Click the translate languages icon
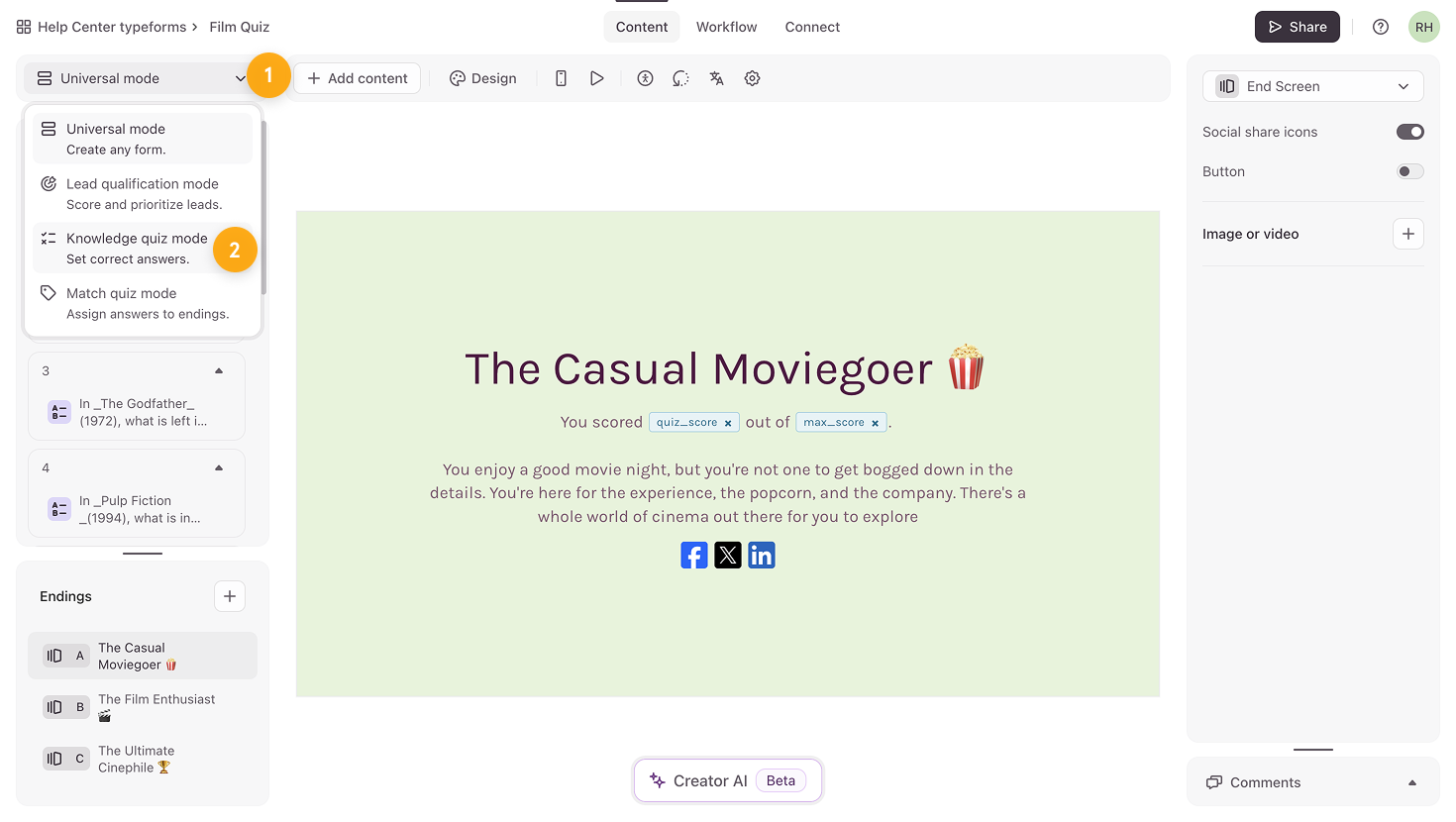 pyautogui.click(x=716, y=78)
